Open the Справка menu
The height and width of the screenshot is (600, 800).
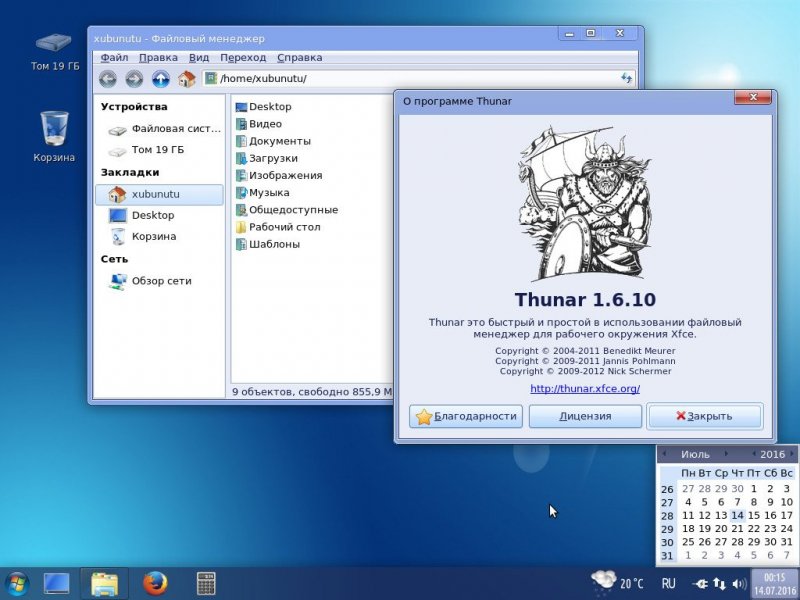[x=299, y=58]
